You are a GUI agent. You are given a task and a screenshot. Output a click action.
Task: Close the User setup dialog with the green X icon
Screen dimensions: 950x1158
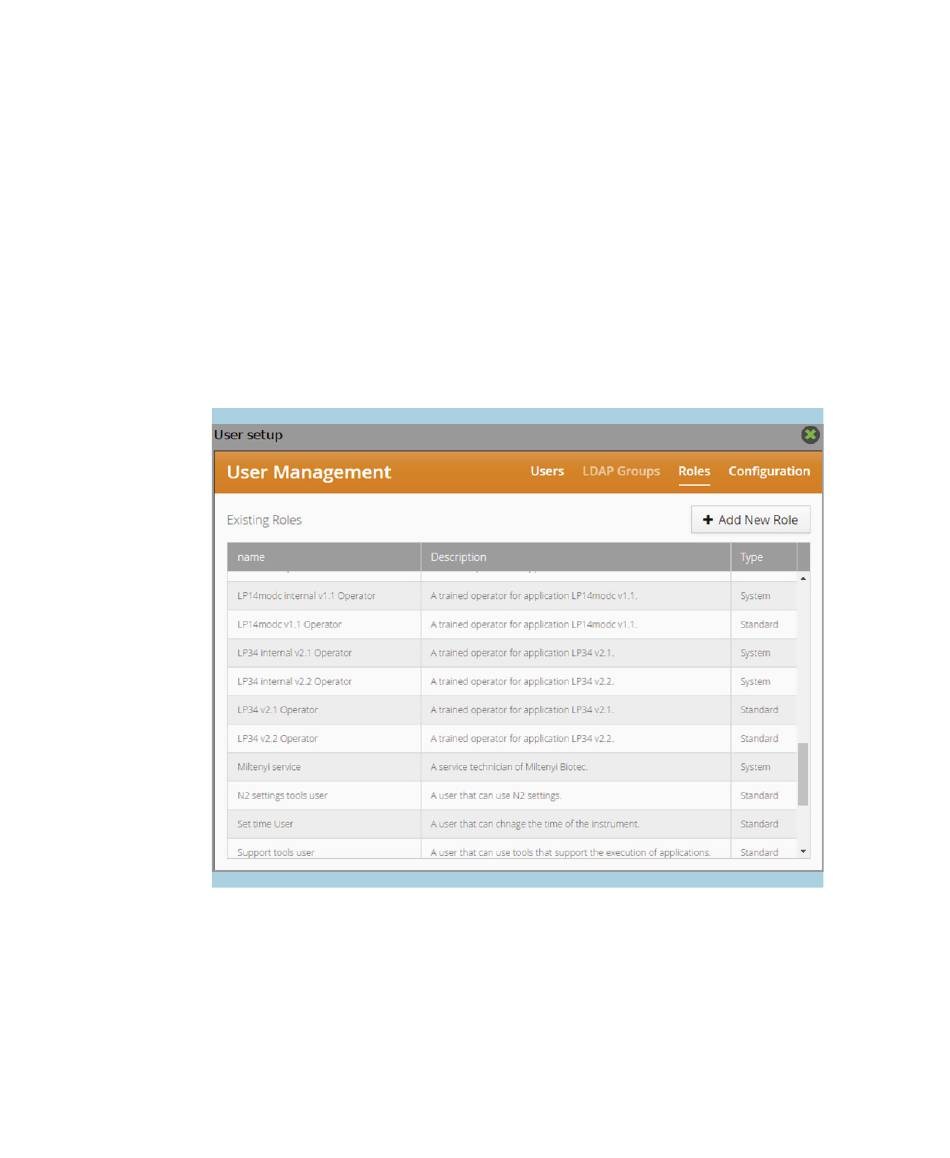[810, 434]
